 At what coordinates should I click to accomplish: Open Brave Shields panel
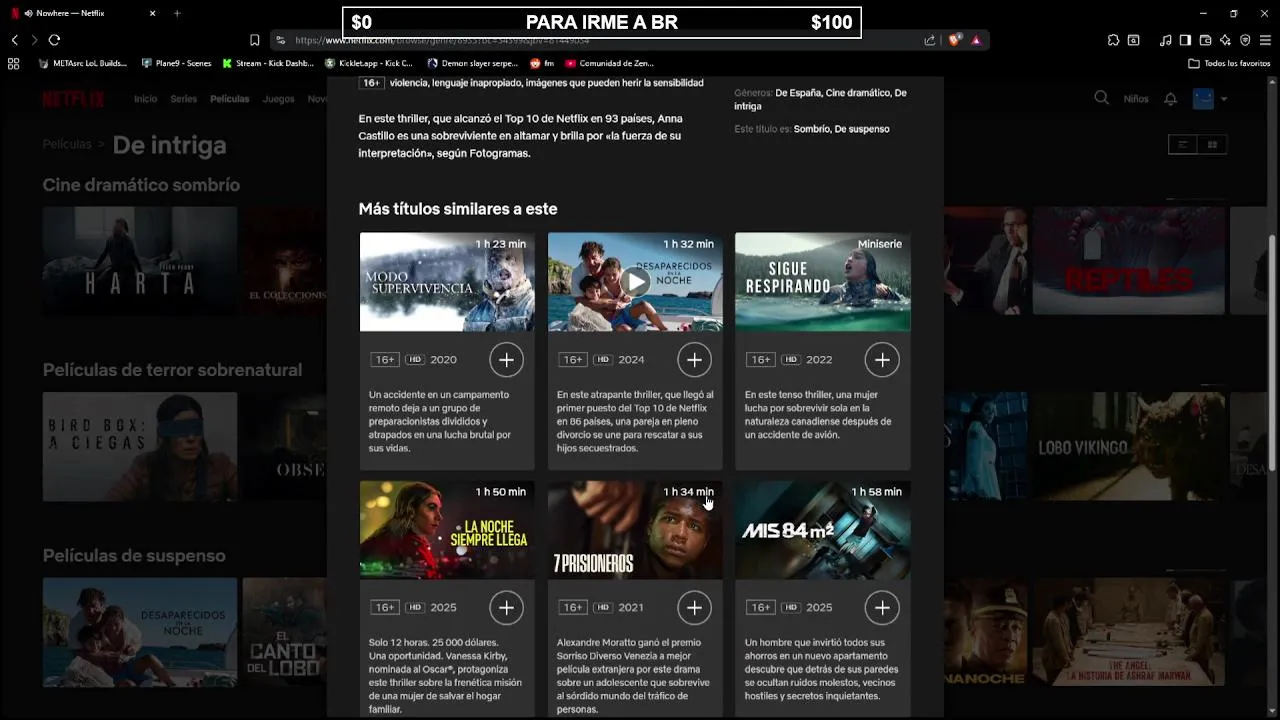coord(955,40)
